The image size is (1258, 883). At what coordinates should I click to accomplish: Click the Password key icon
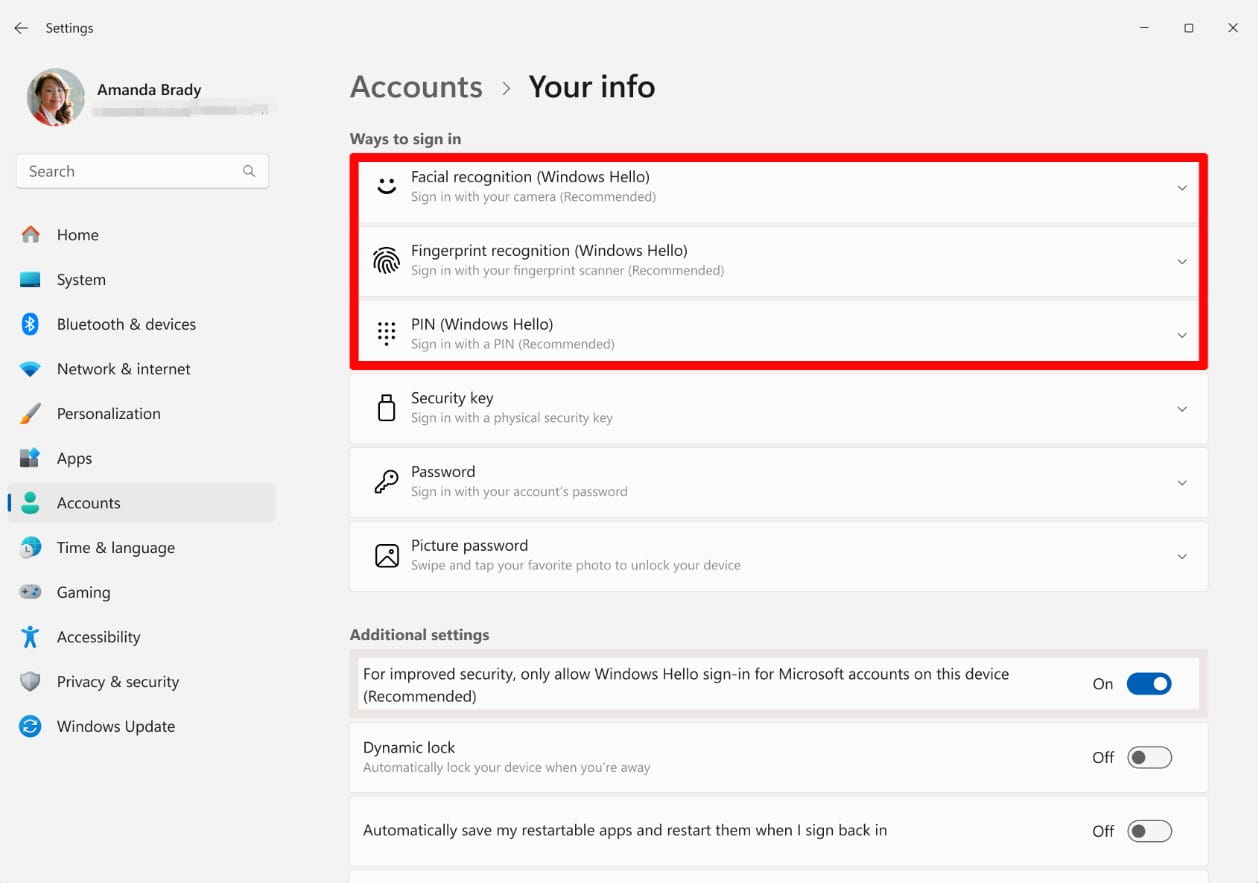pos(386,482)
